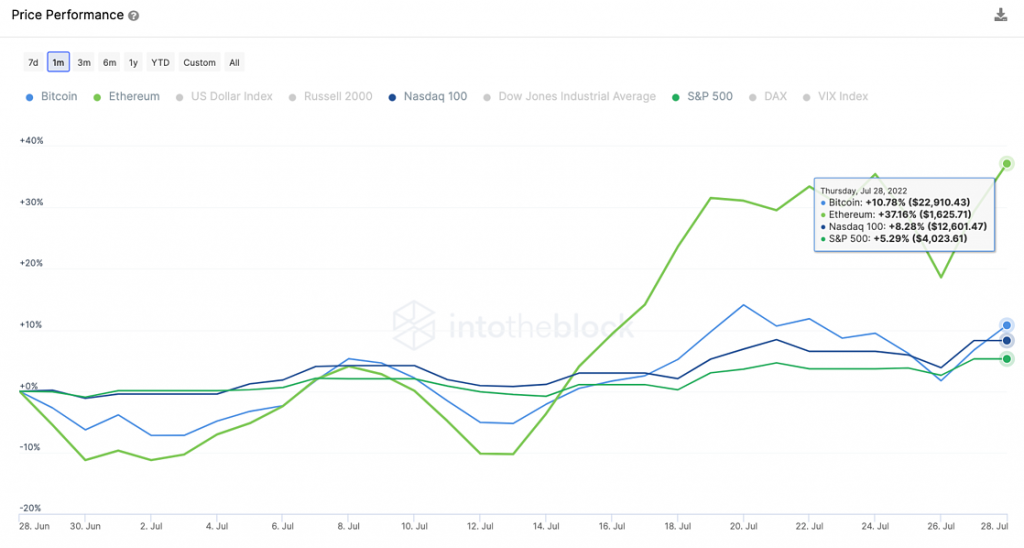Select the YTD time range
1024x548 pixels.
coord(160,63)
